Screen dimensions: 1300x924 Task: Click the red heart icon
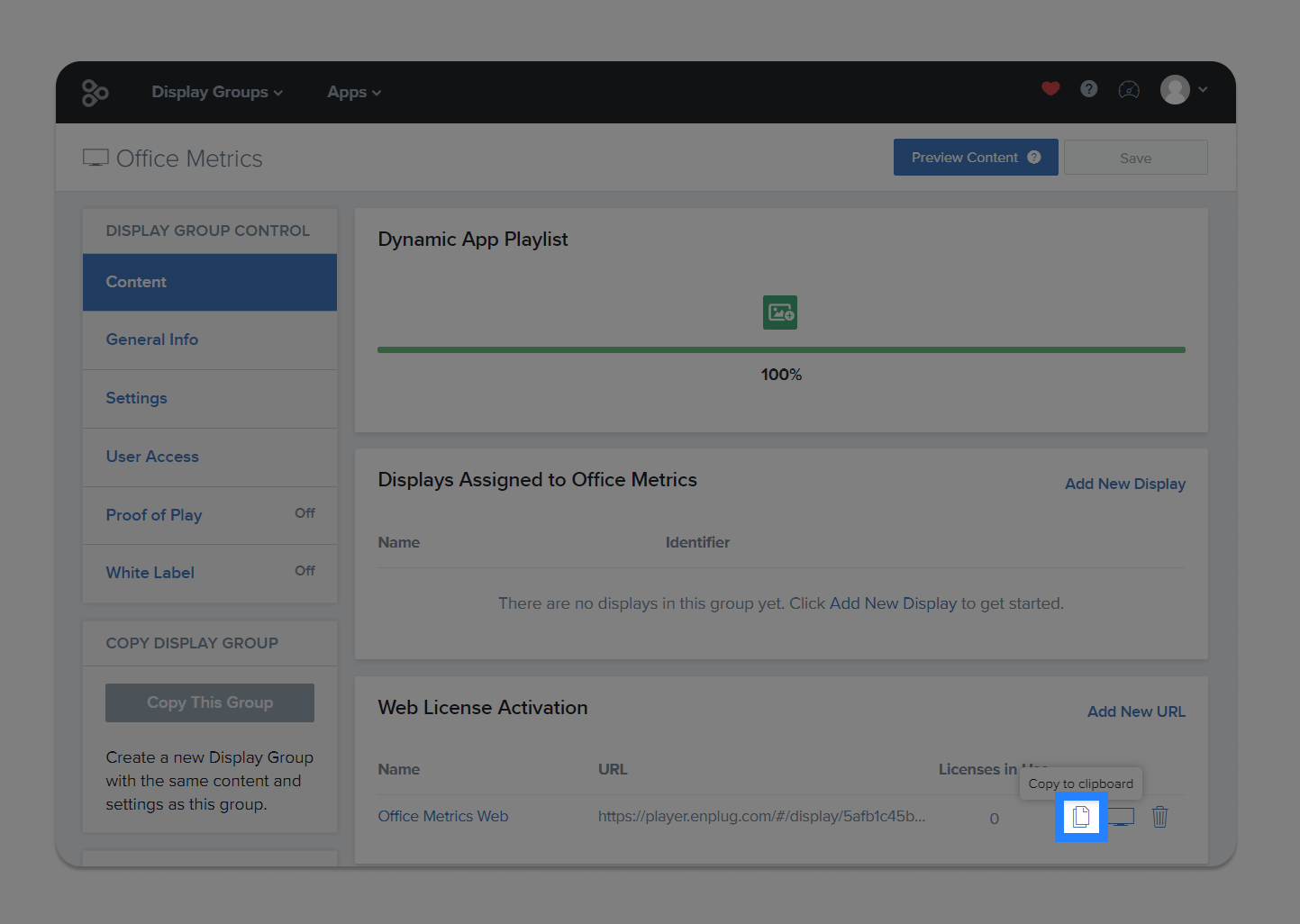point(1050,88)
